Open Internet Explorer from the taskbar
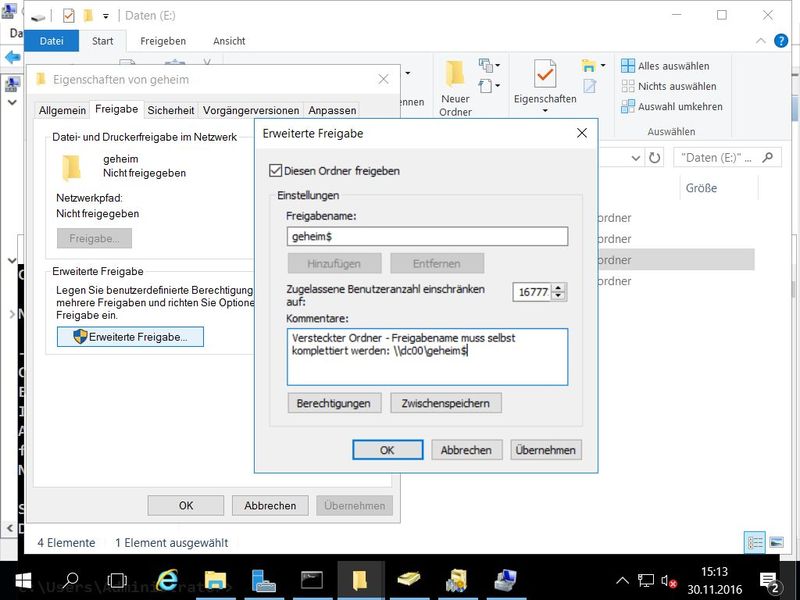 click(x=166, y=579)
